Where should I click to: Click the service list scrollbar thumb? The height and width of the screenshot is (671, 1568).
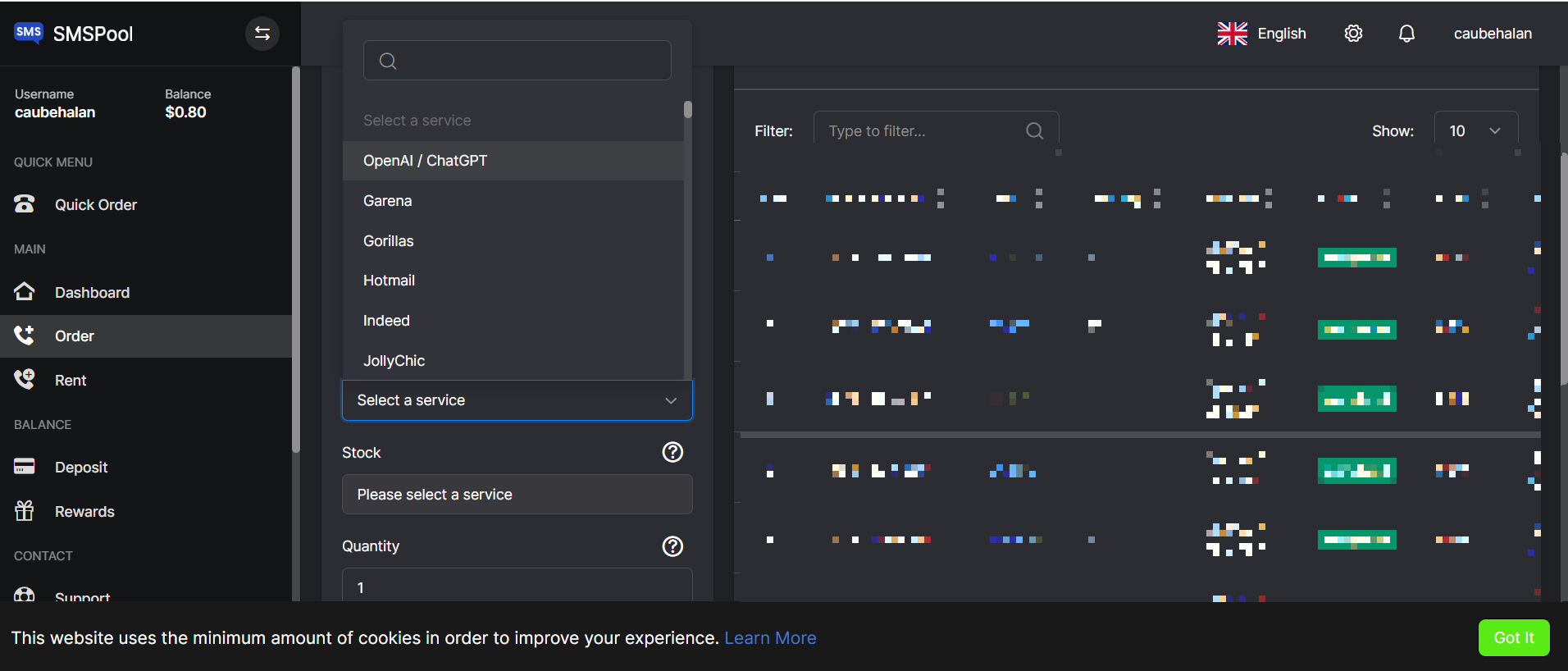688,109
